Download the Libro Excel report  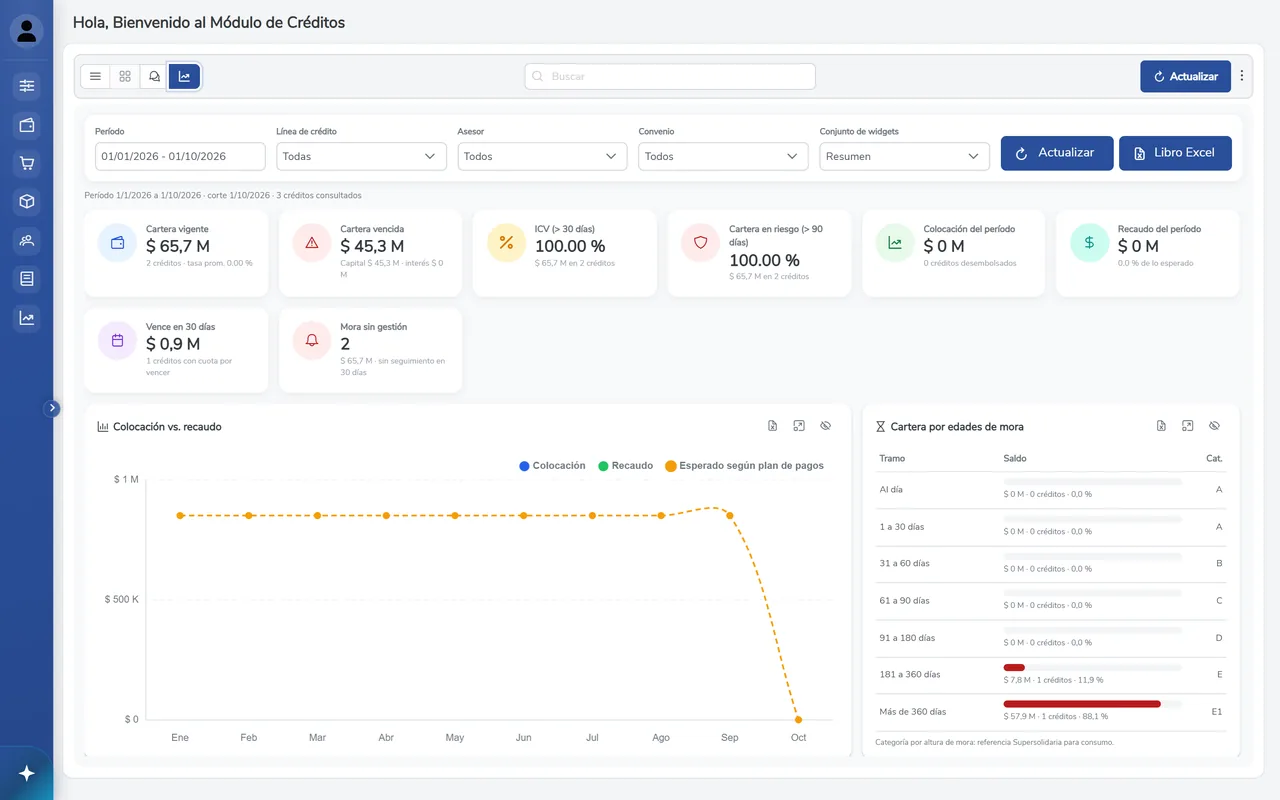click(1175, 153)
